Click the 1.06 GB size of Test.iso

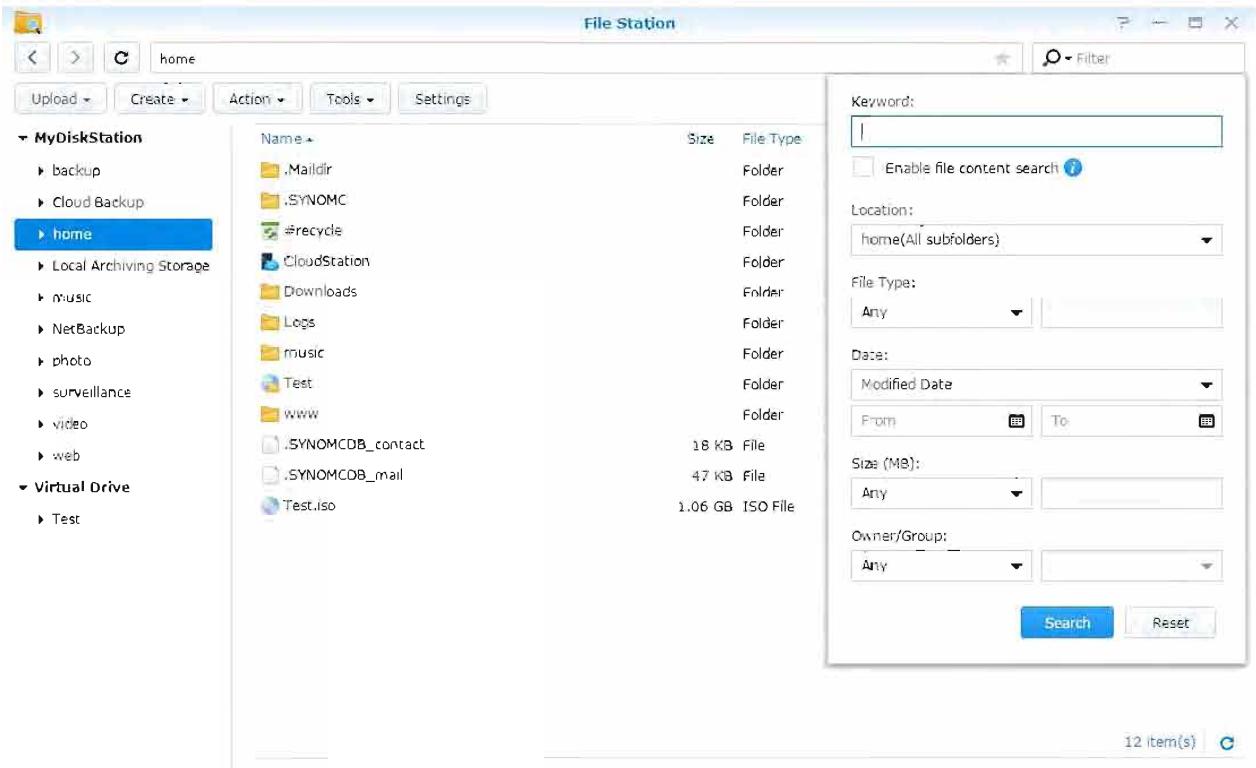[707, 506]
